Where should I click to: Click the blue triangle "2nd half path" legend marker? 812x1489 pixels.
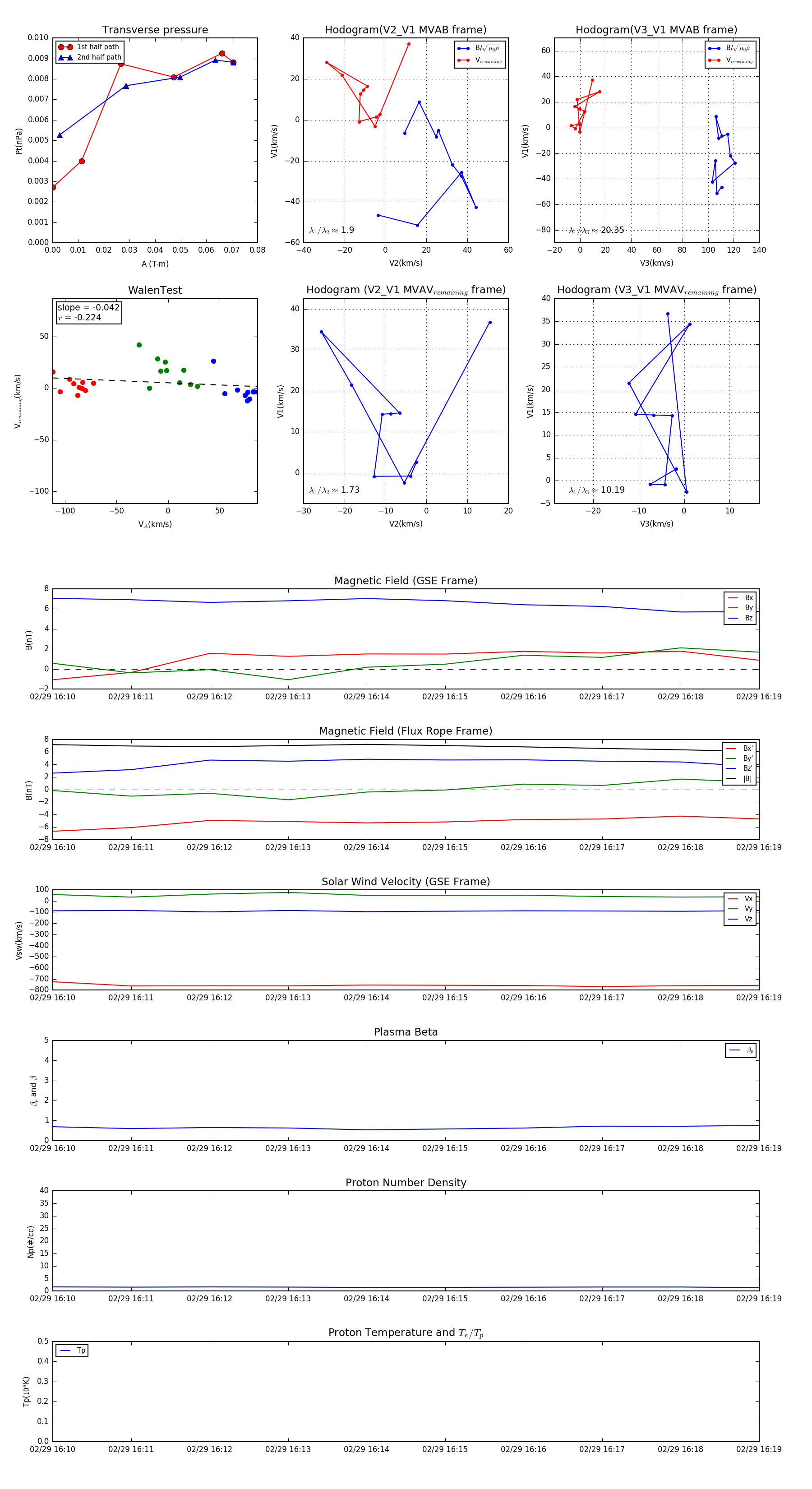click(65, 57)
